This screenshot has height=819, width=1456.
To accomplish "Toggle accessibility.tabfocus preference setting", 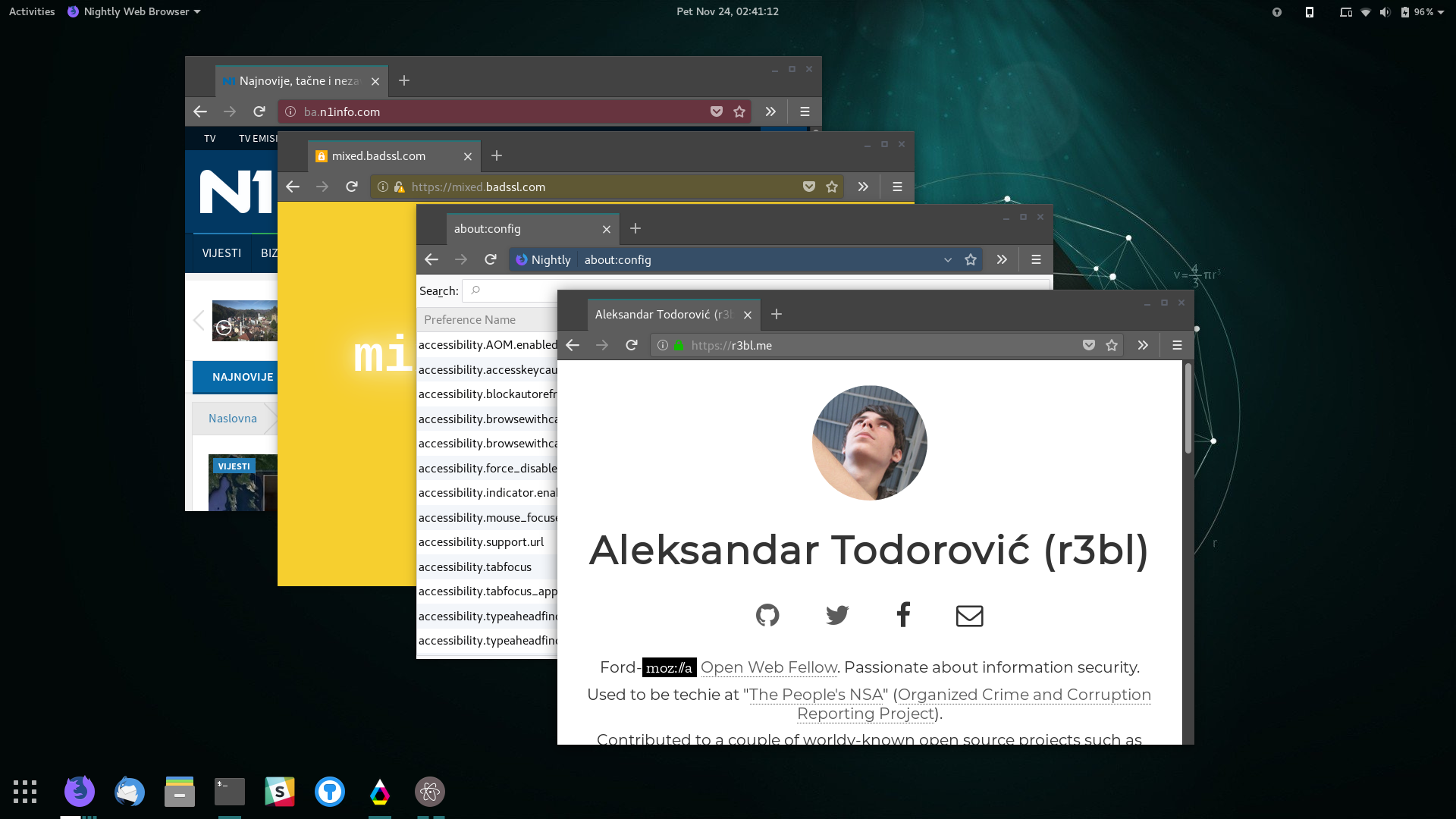I will 475,566.
